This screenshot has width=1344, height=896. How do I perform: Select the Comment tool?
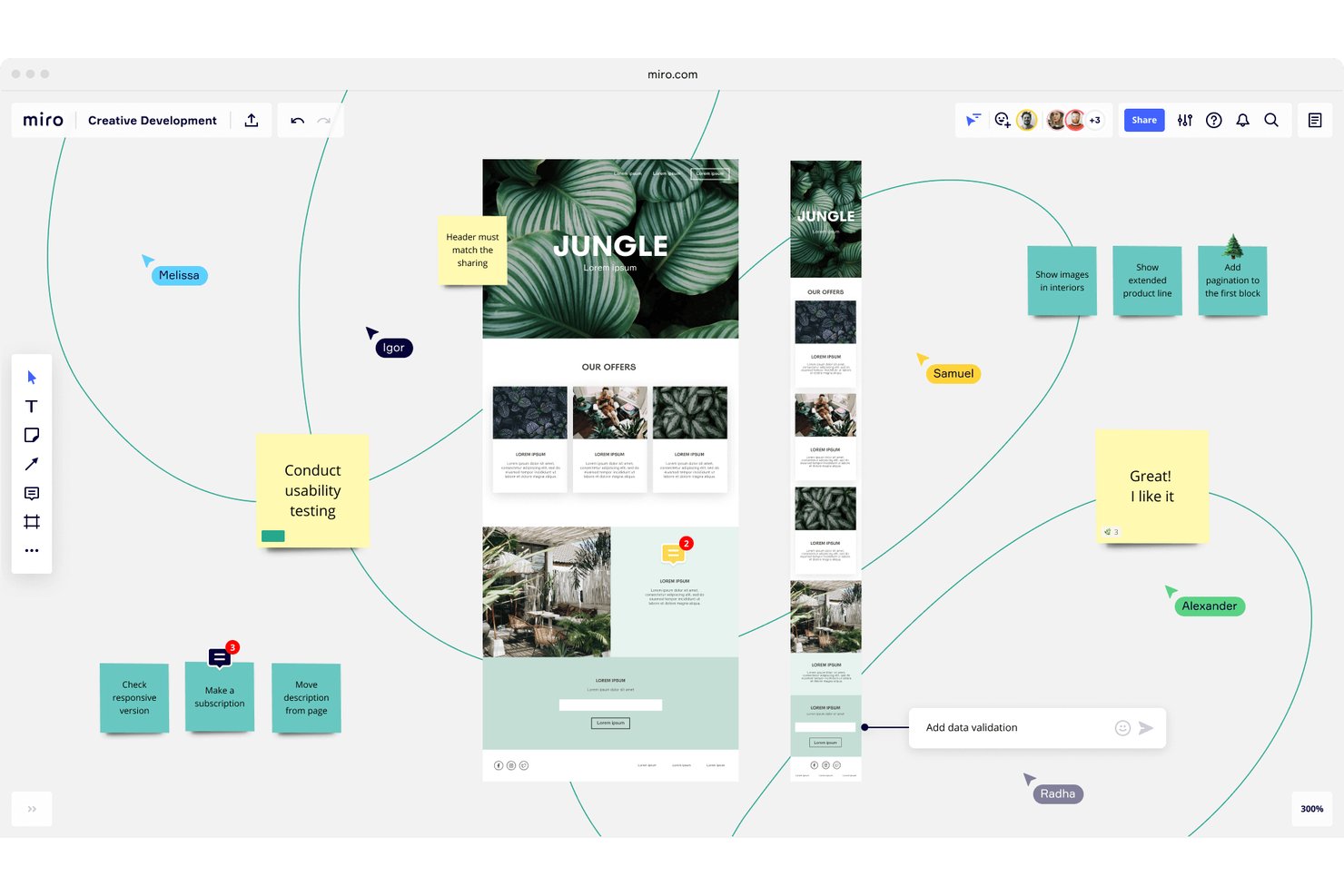(x=32, y=493)
